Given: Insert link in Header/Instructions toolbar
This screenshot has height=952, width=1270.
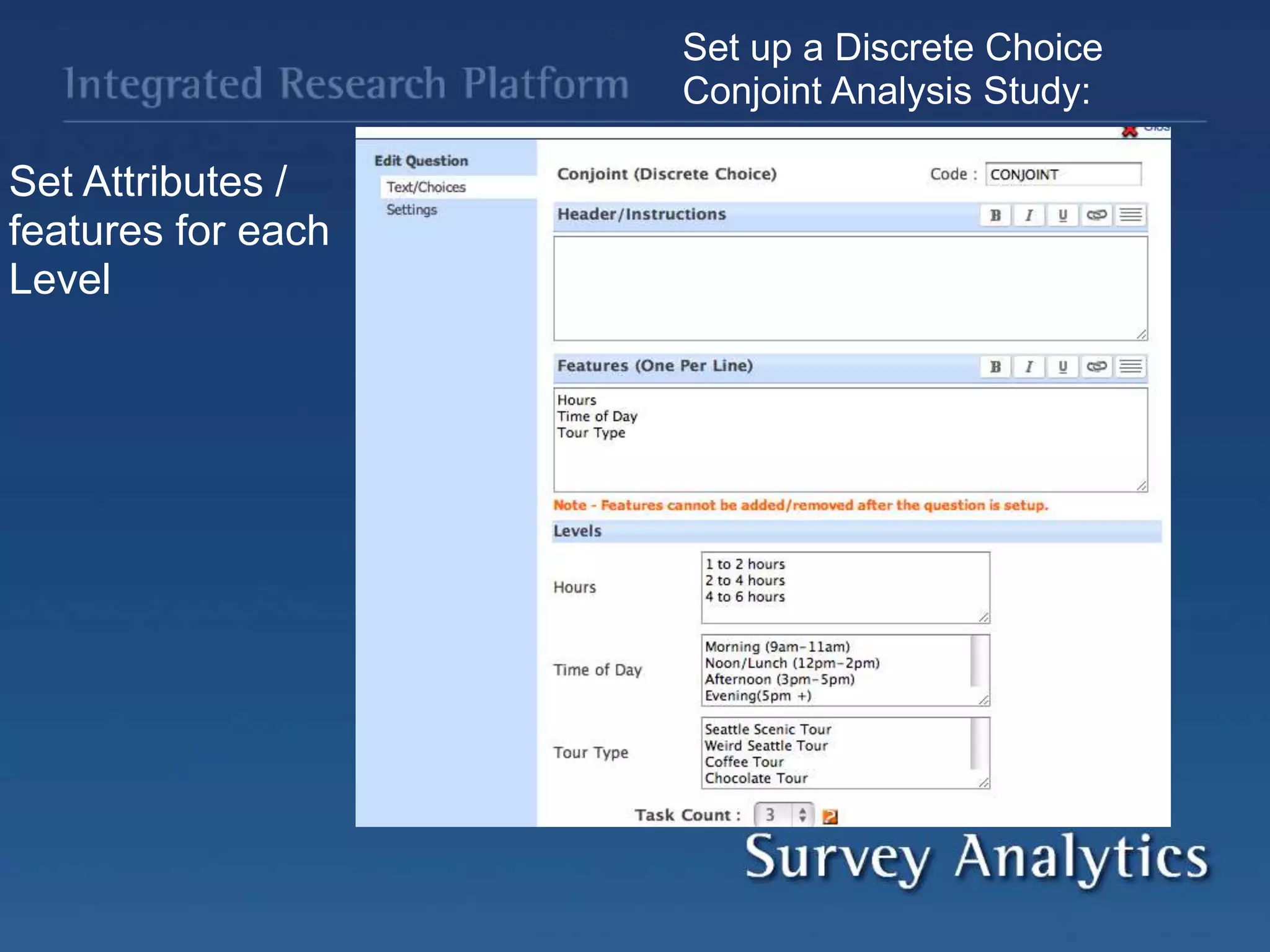Looking at the screenshot, I should [x=1096, y=215].
